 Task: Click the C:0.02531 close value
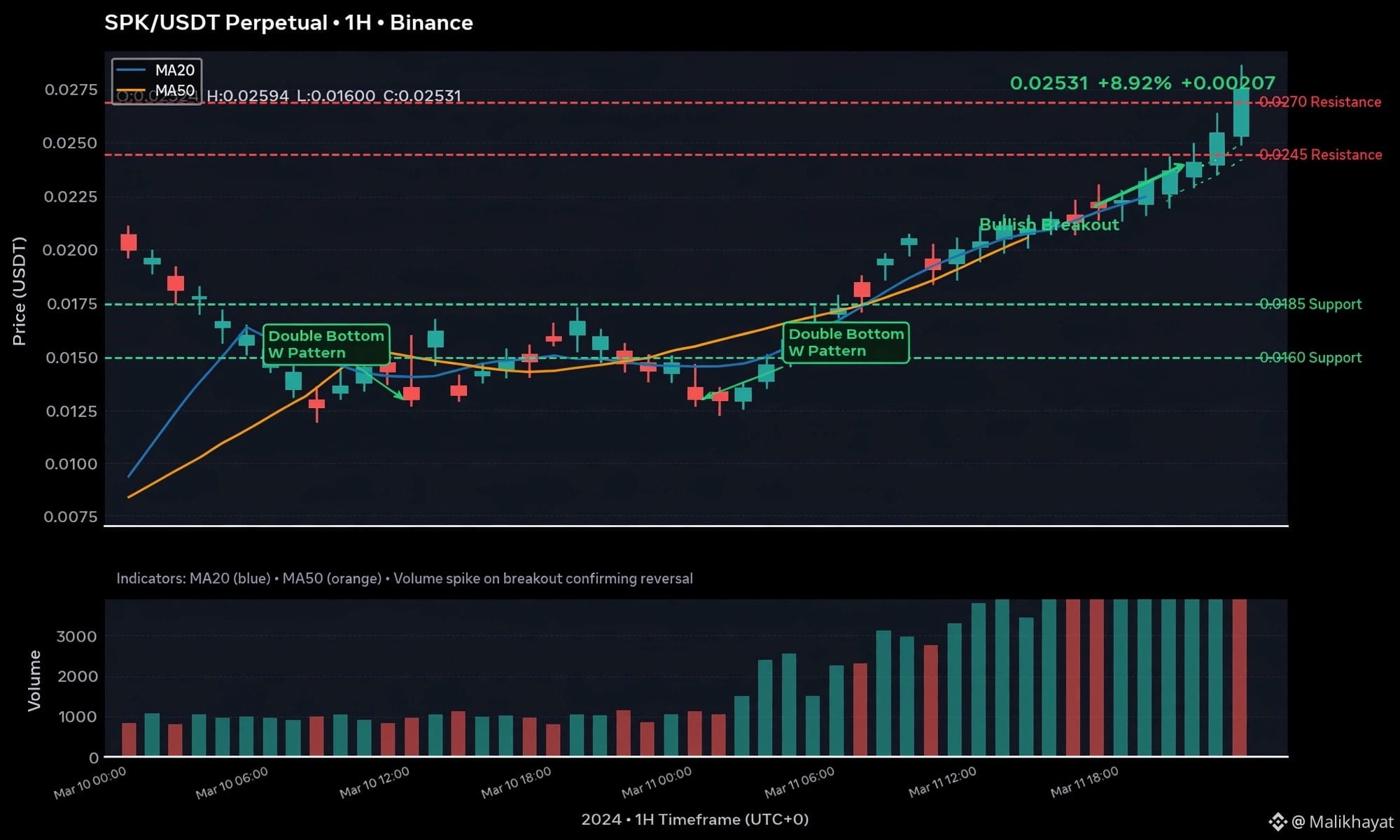422,96
